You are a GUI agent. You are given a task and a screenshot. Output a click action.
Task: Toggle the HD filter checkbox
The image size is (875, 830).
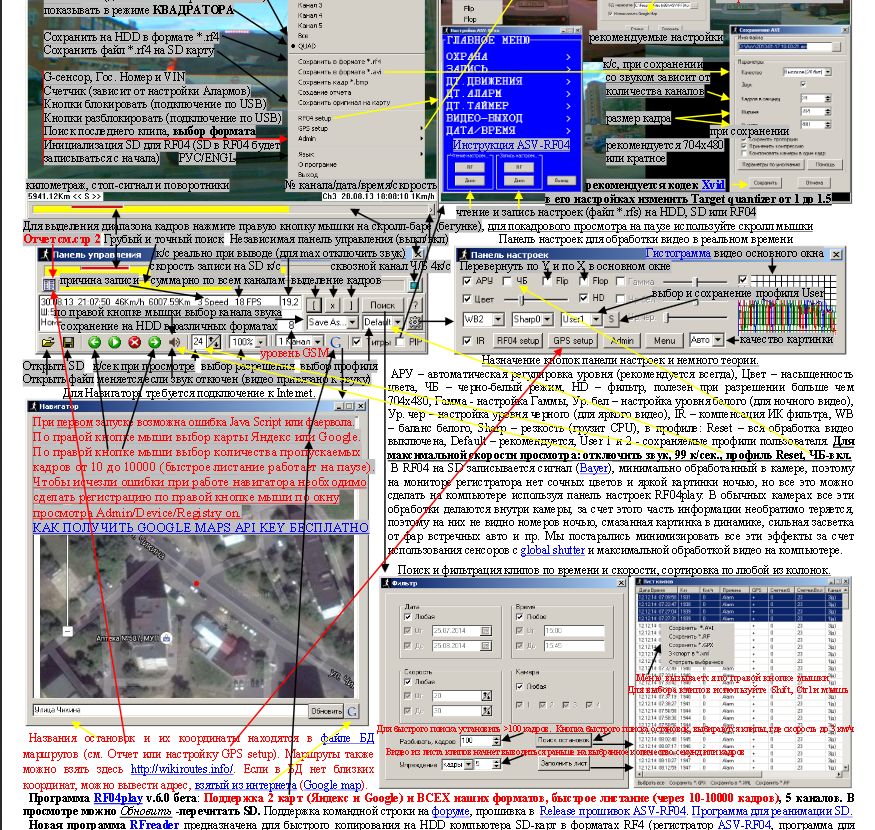(583, 298)
